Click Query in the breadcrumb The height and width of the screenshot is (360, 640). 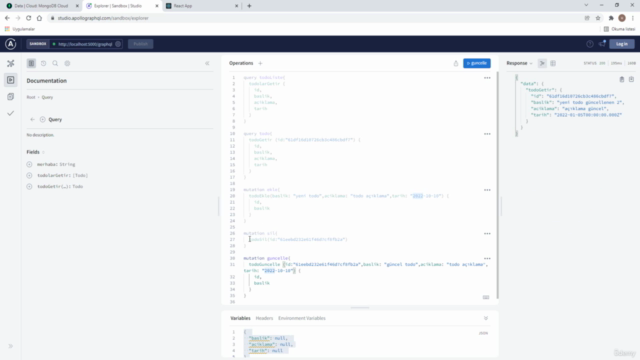click(47, 97)
